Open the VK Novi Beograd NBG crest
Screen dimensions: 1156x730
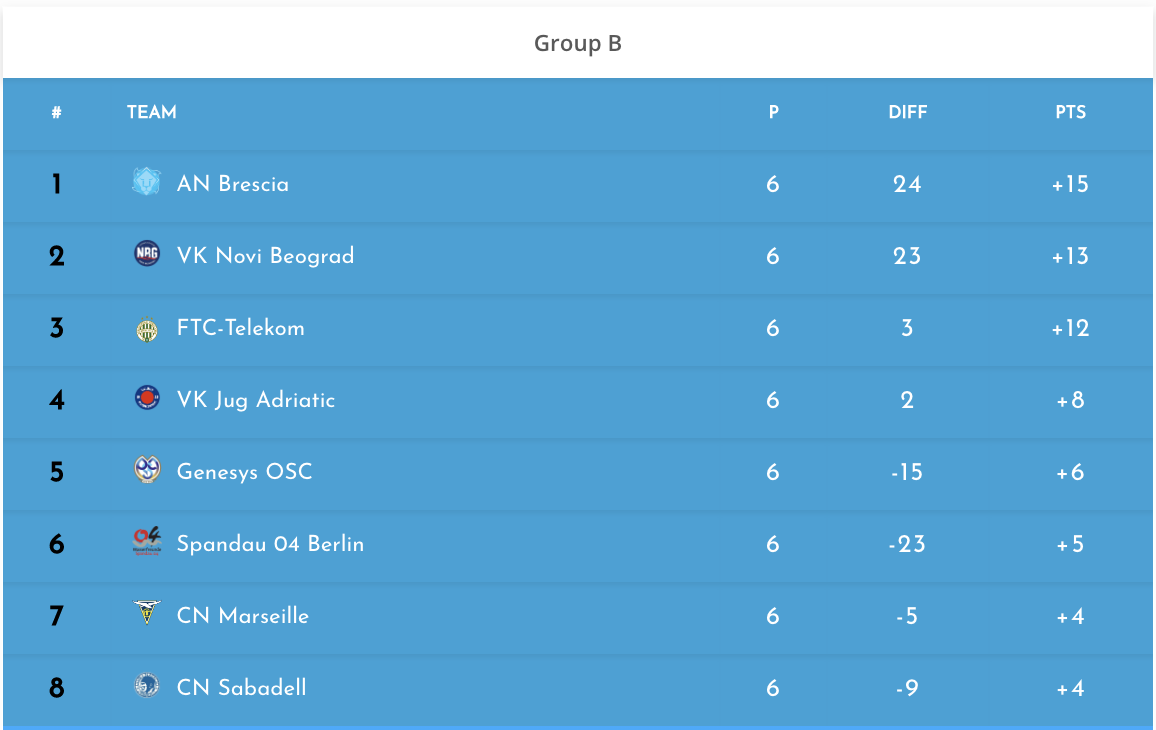[147, 254]
